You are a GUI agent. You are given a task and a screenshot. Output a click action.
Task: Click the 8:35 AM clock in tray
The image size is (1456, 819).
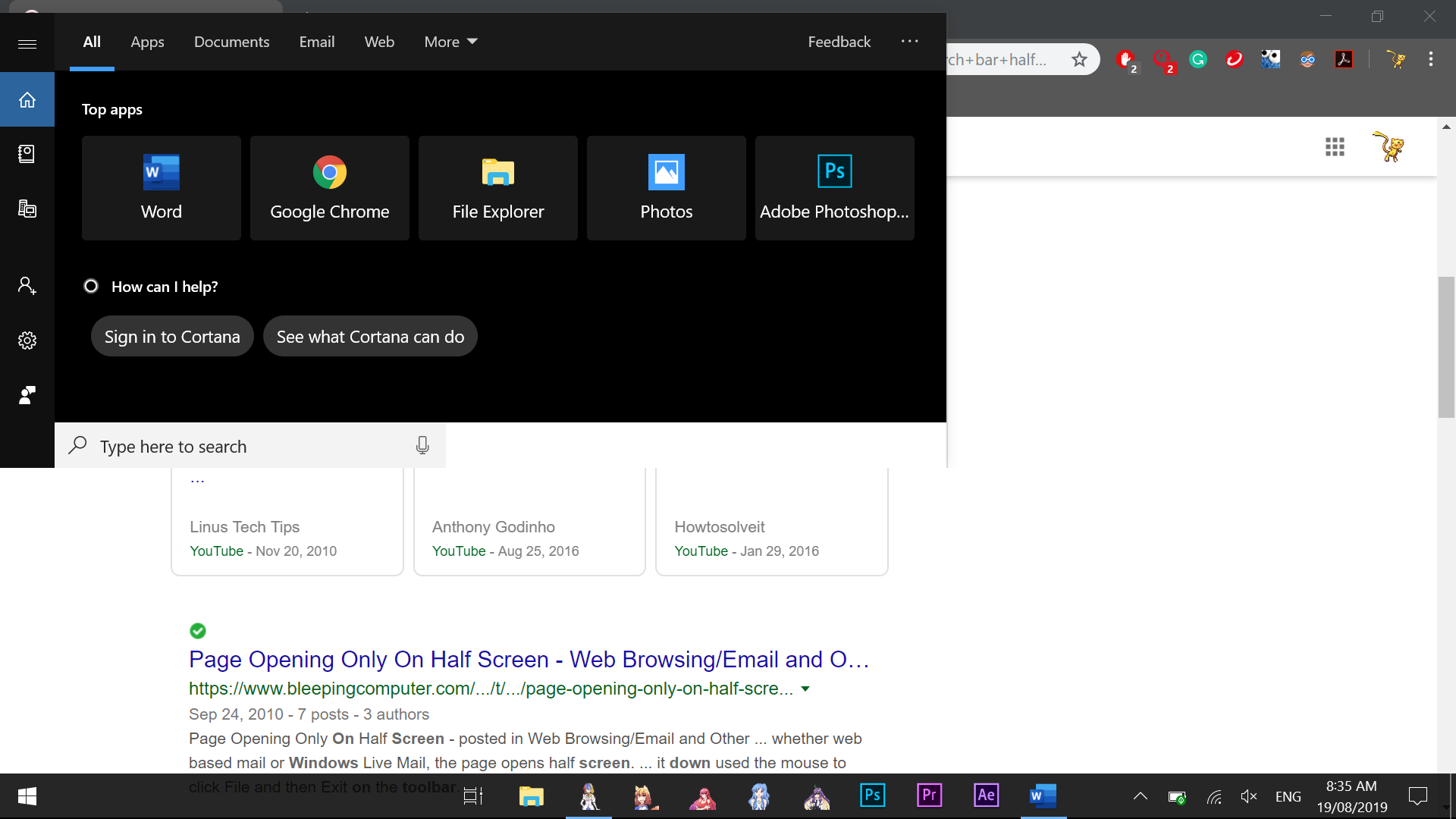pos(1351,786)
